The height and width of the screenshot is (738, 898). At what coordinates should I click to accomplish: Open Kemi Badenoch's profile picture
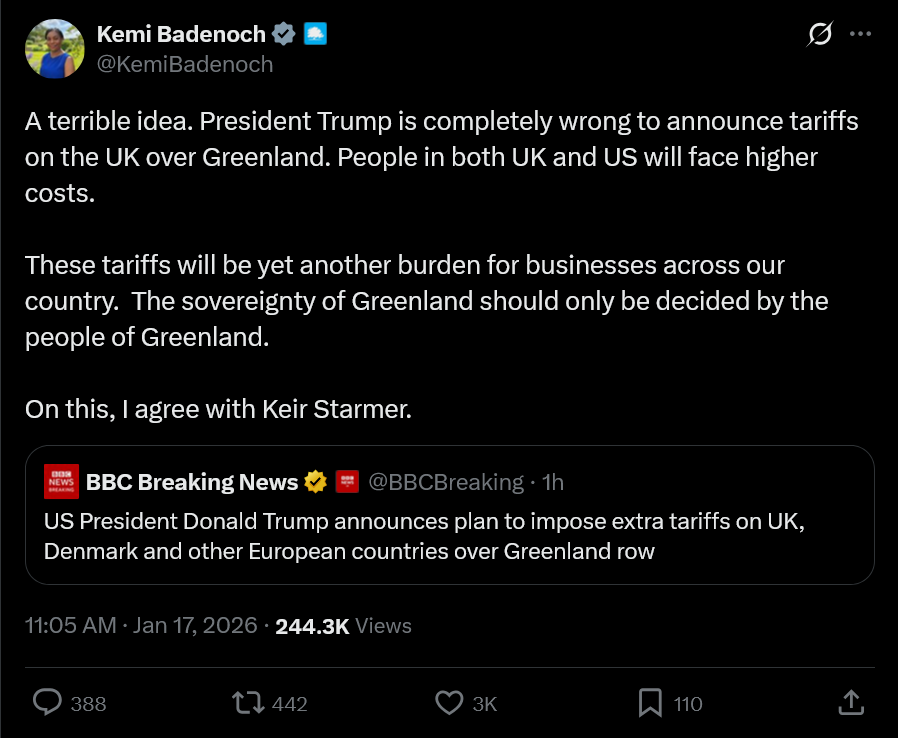pyautogui.click(x=55, y=48)
